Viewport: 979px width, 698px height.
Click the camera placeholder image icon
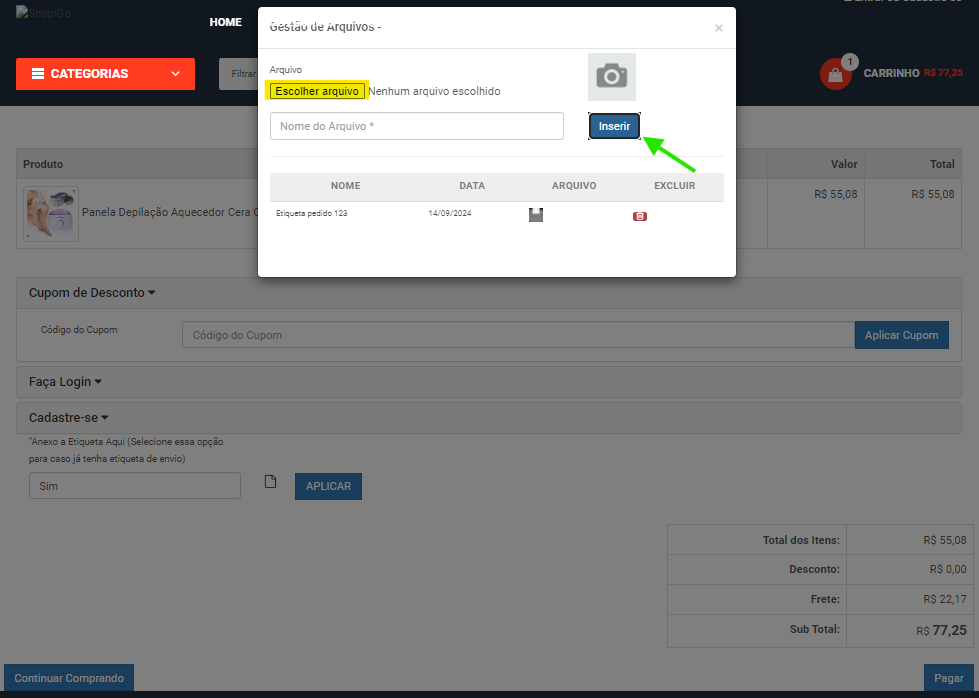611,77
